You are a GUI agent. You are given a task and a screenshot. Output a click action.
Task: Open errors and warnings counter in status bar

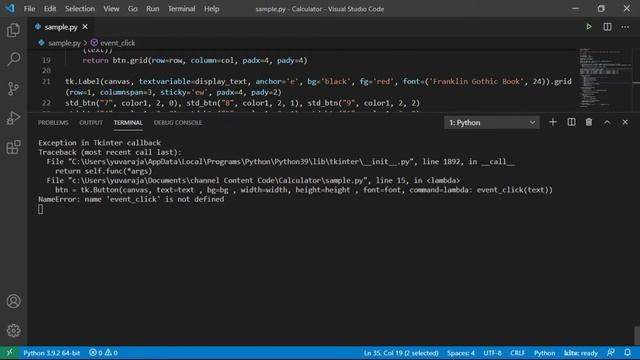[103, 353]
